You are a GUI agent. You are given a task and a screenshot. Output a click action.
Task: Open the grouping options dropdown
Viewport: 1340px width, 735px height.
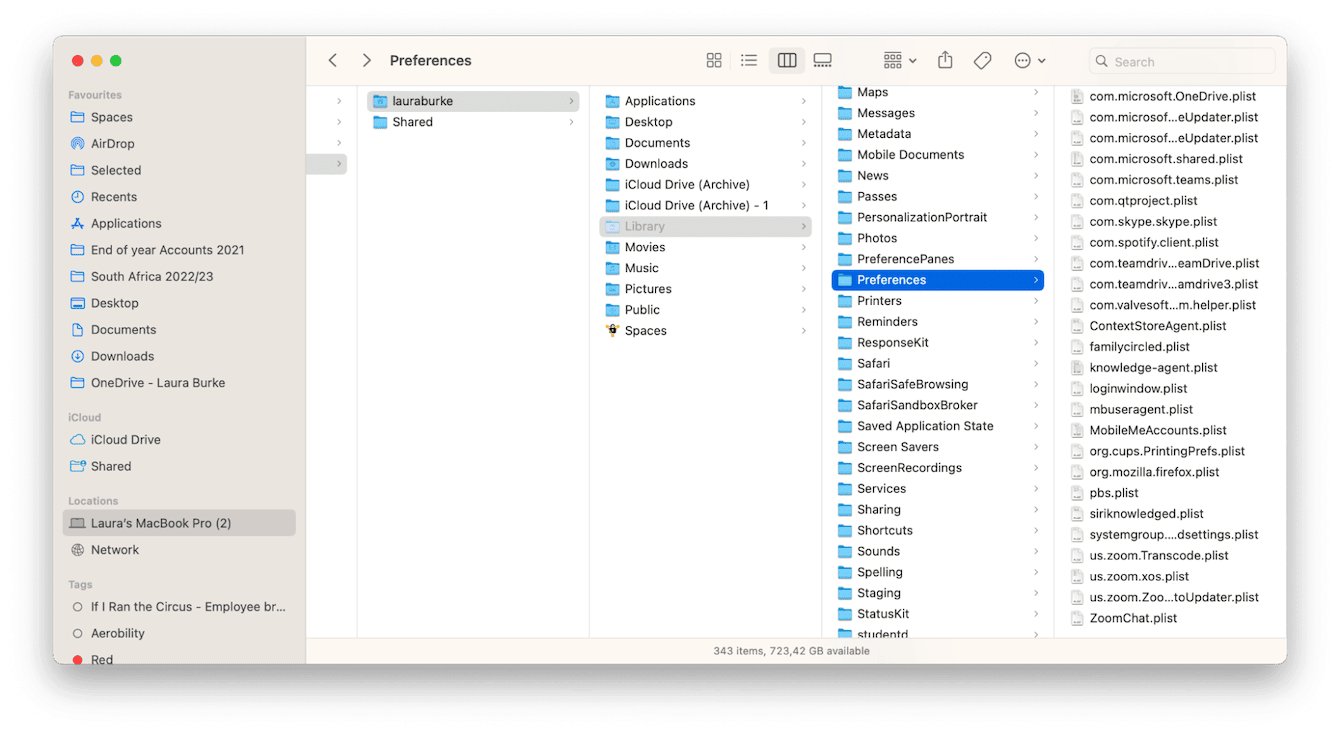[897, 60]
